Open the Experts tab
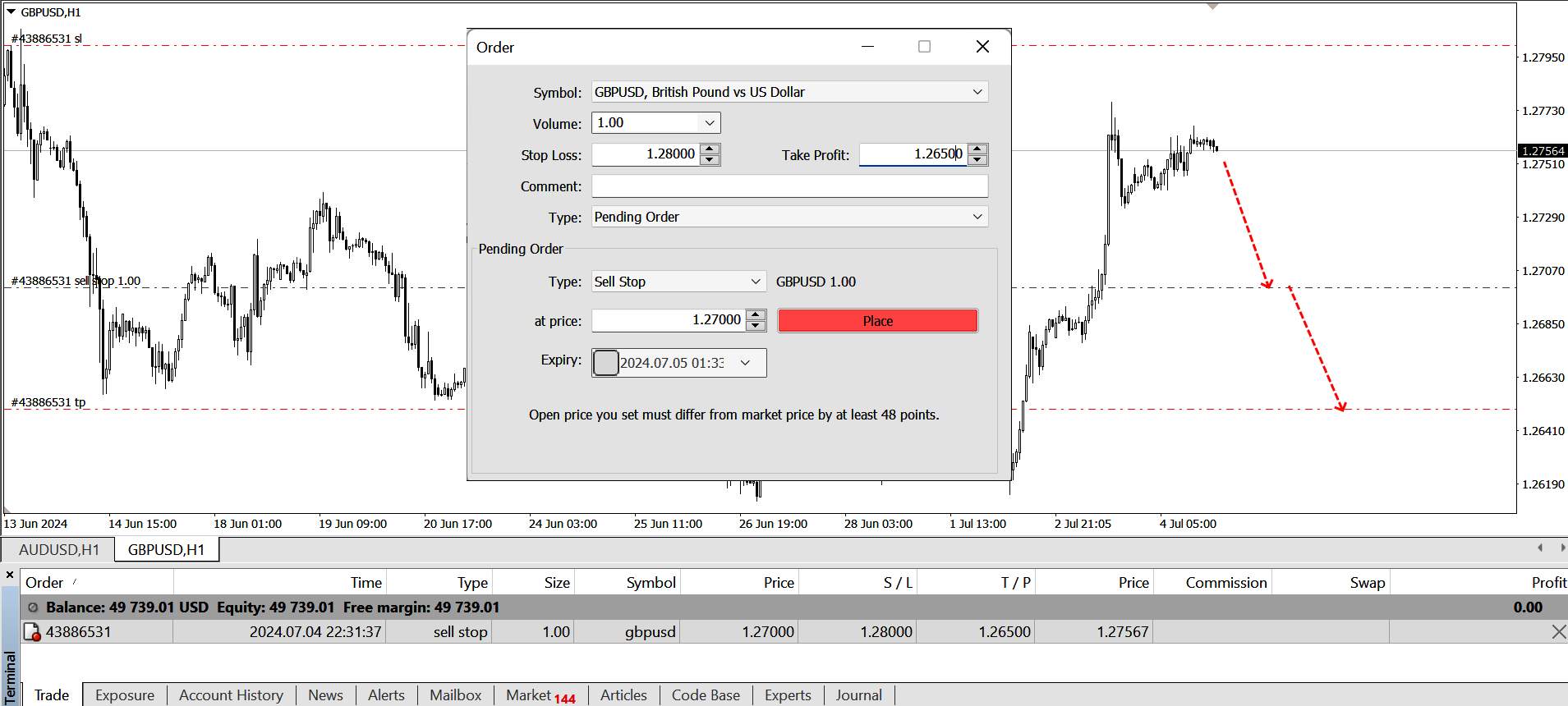This screenshot has width=1568, height=706. coord(788,695)
